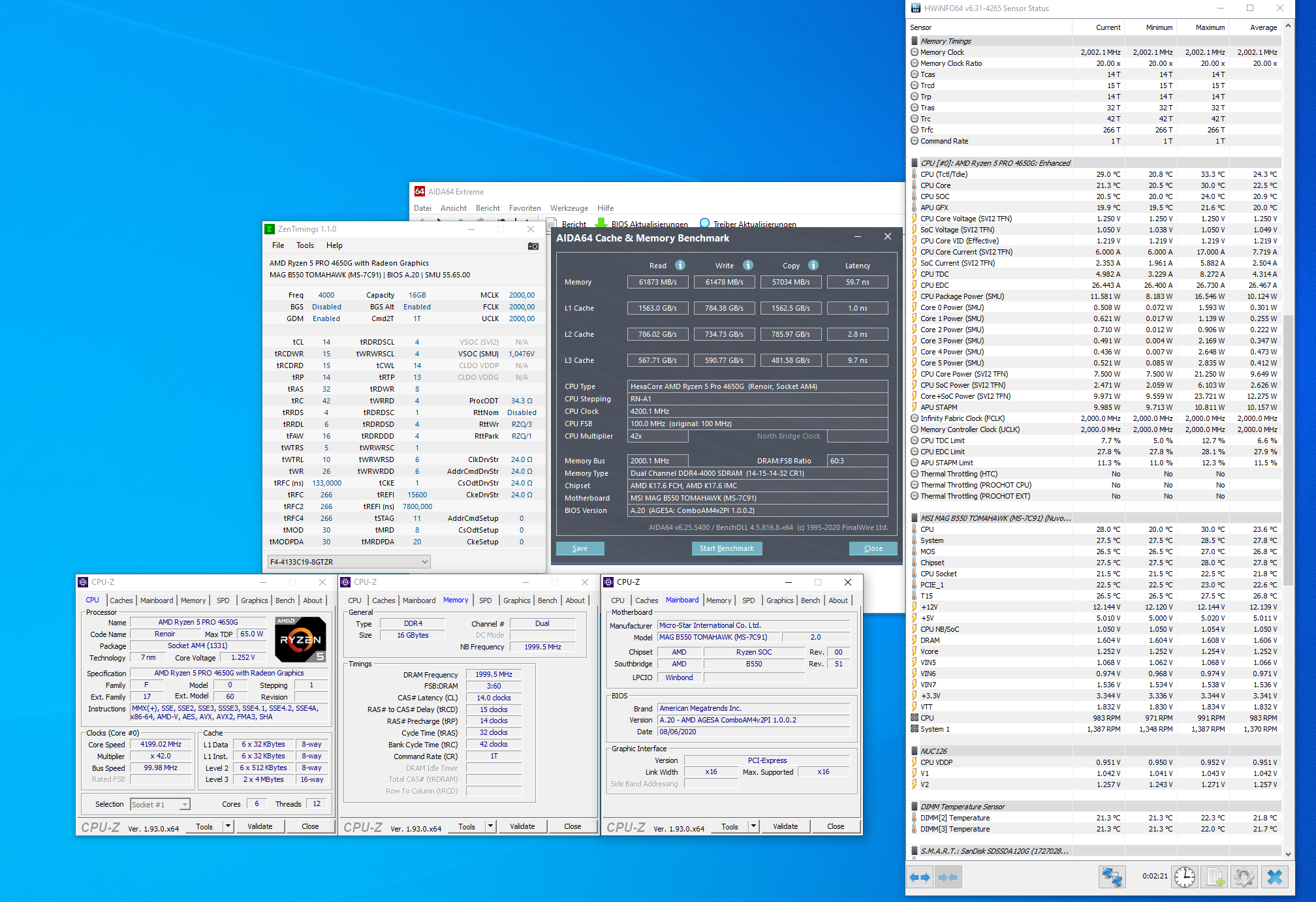Viewport: 1316px width, 902px height.
Task: Click the log file with plus icon
Action: coord(1215,877)
